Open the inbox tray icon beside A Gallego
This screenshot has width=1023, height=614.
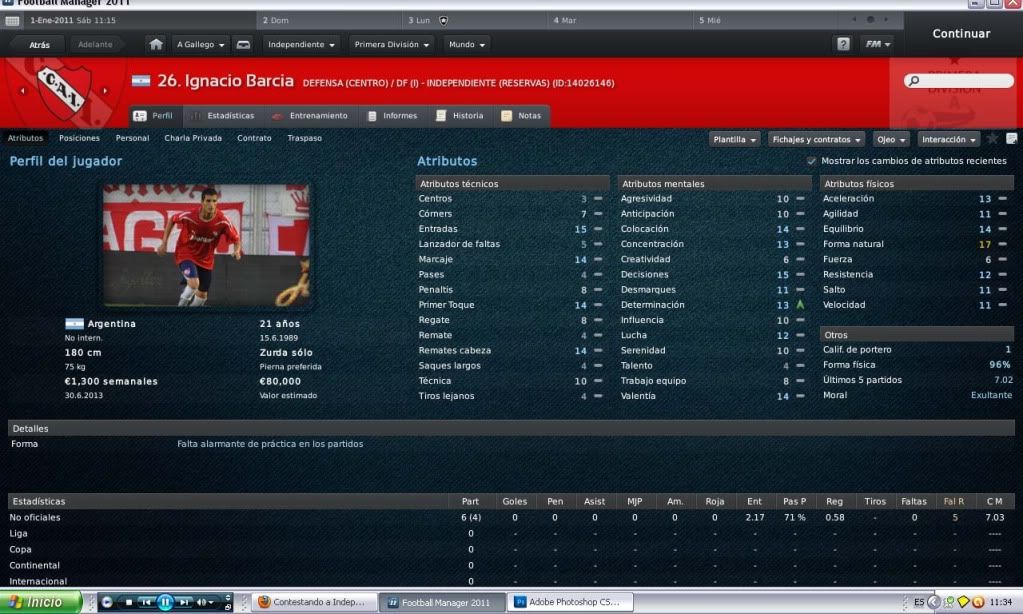click(243, 44)
